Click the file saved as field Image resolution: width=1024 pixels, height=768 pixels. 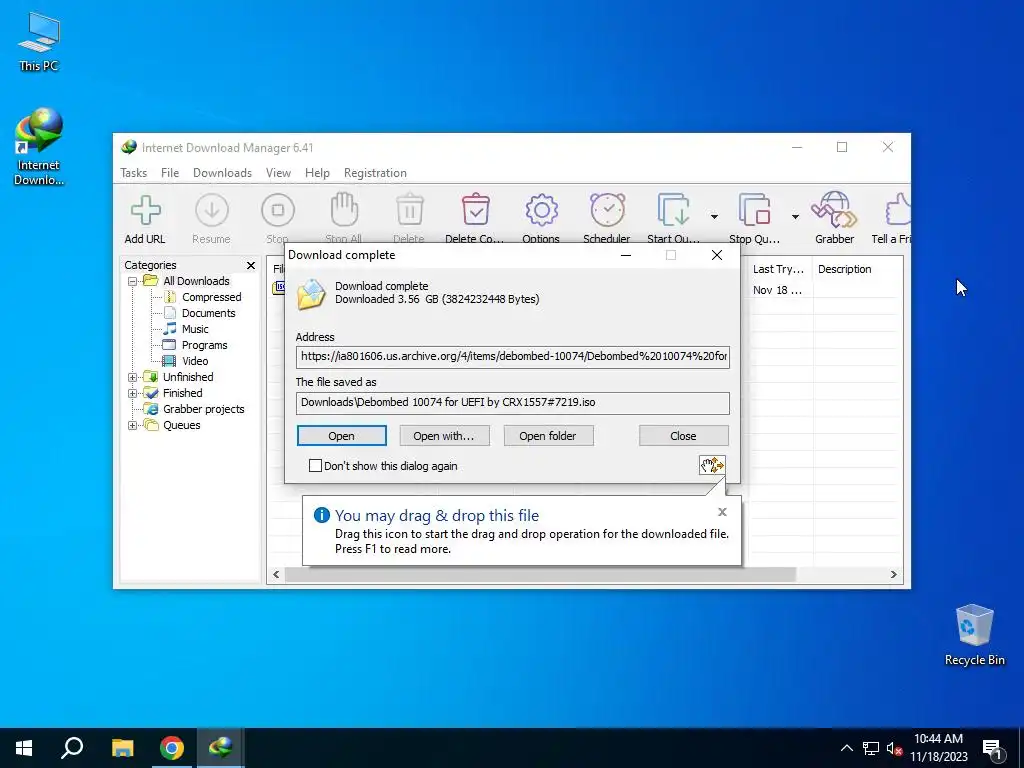pyautogui.click(x=513, y=403)
